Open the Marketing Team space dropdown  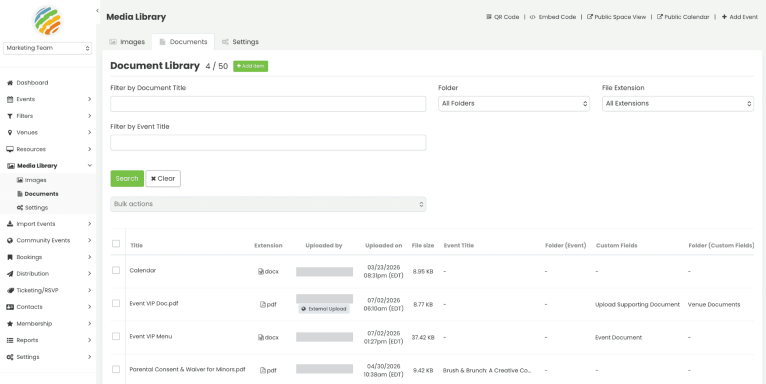click(x=47, y=48)
